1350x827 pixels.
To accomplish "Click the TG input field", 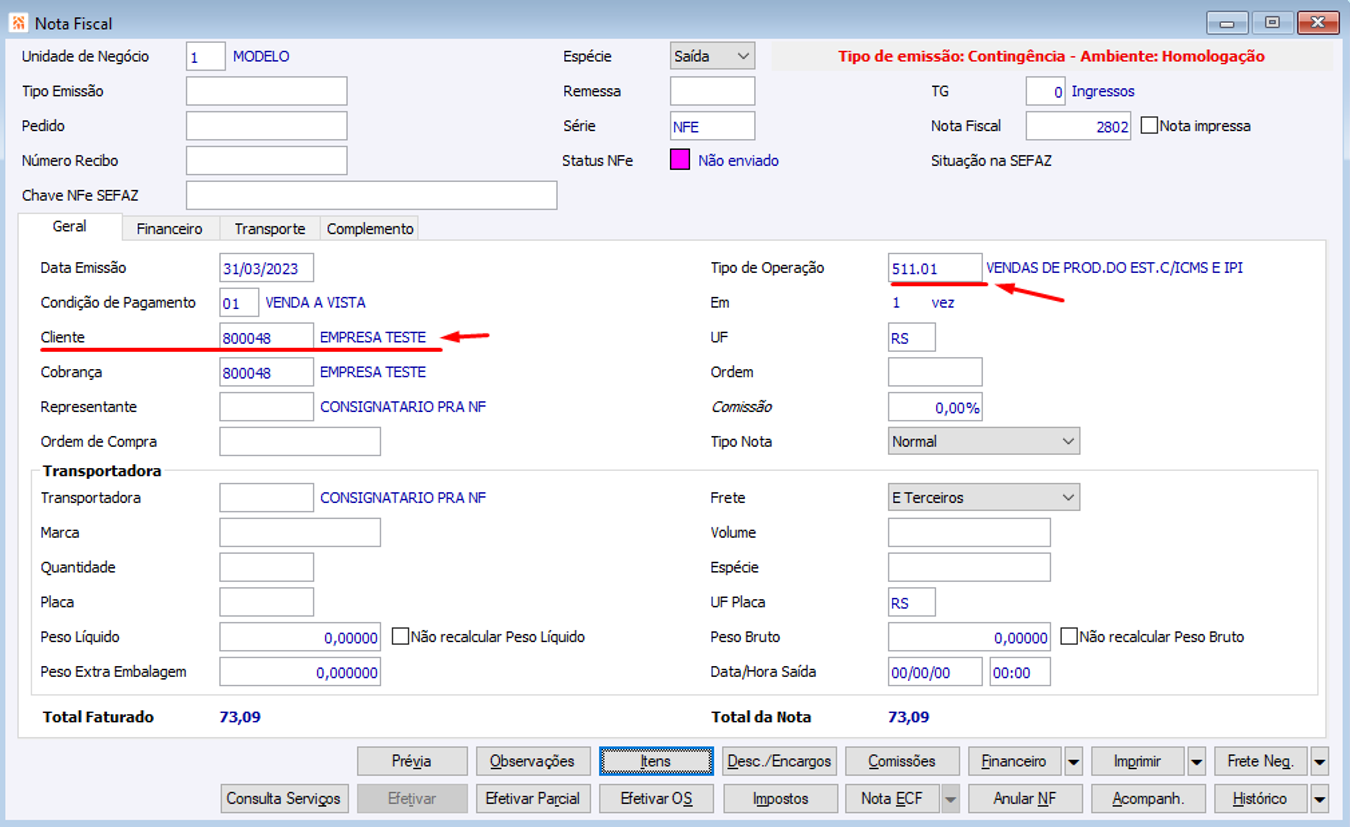I will pyautogui.click(x=1046, y=91).
